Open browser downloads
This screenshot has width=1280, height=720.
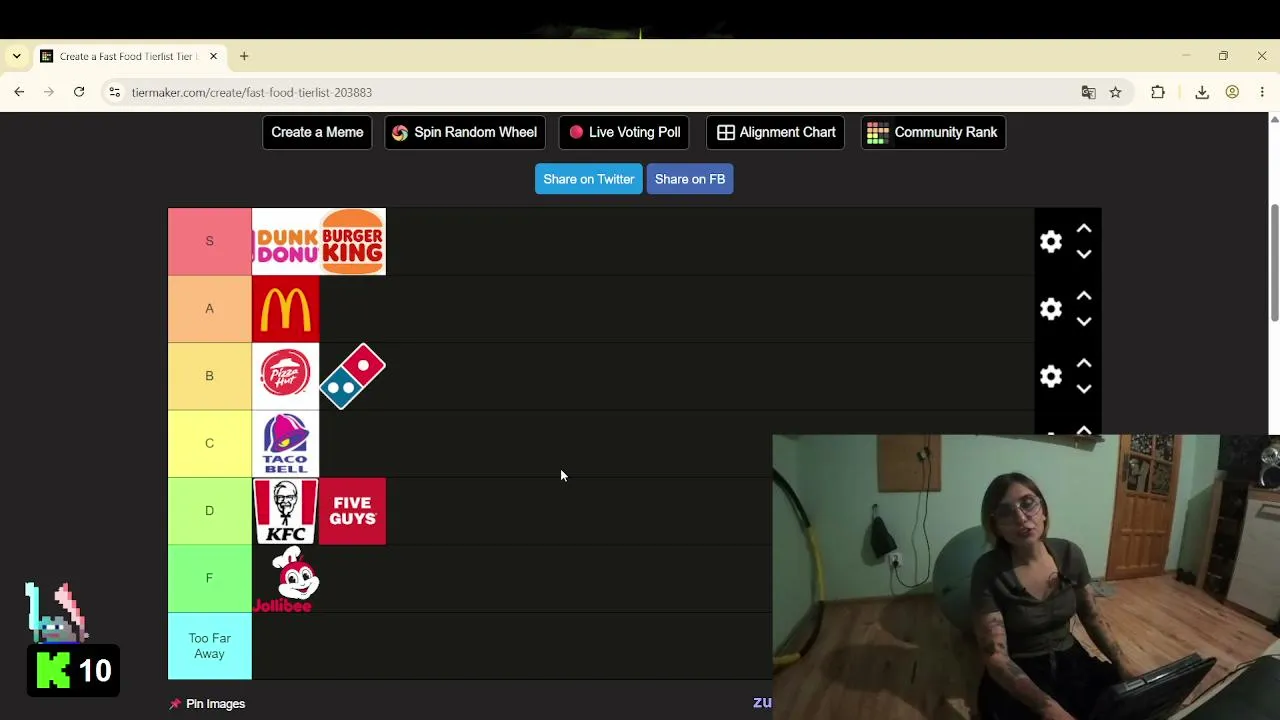tap(1202, 92)
